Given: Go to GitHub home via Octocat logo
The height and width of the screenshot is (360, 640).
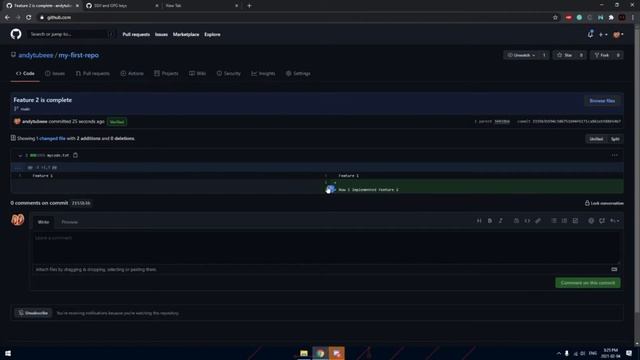Looking at the screenshot, I should click(x=16, y=34).
